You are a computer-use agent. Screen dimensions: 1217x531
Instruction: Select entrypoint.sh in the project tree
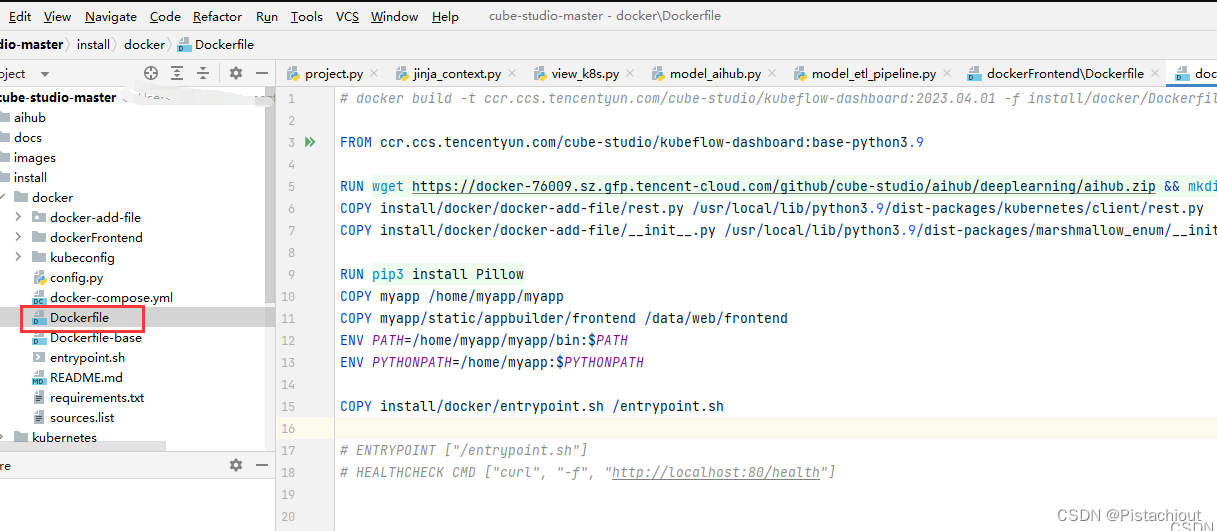click(87, 357)
